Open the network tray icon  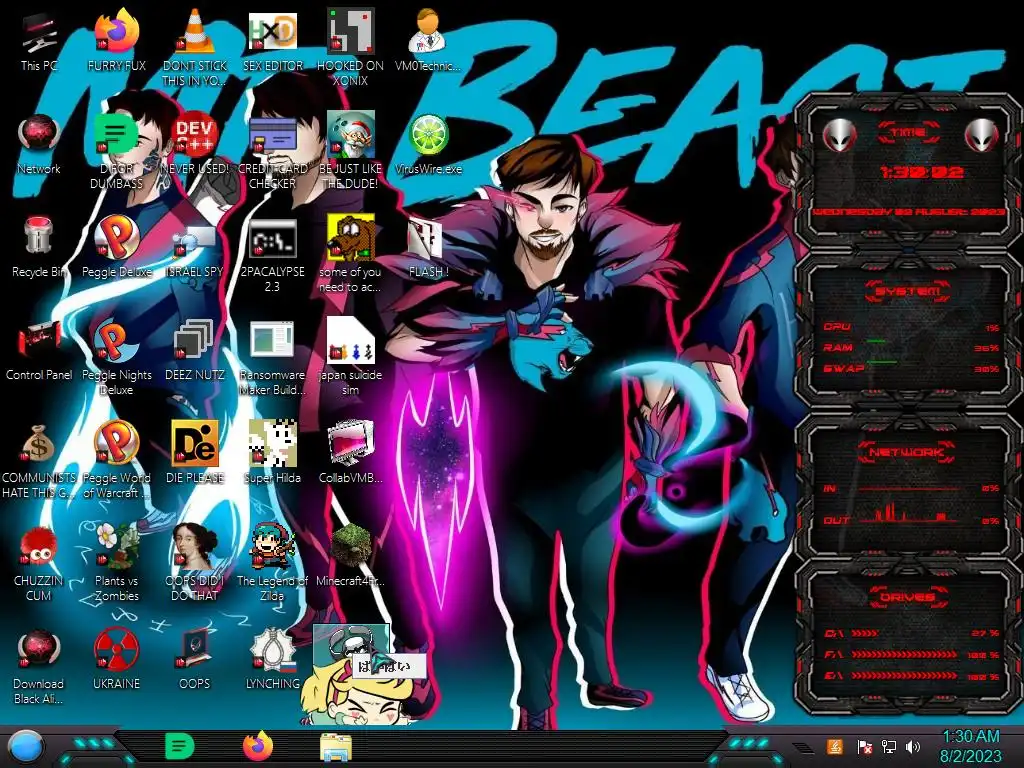point(889,747)
